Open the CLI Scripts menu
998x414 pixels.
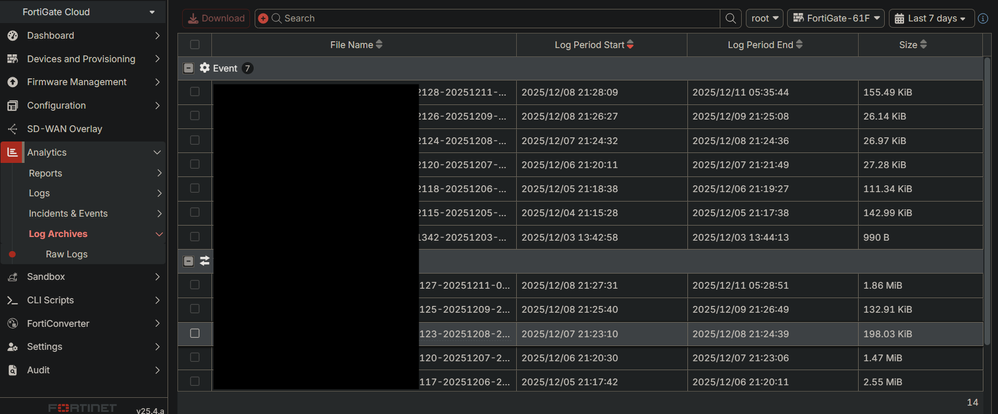83,300
